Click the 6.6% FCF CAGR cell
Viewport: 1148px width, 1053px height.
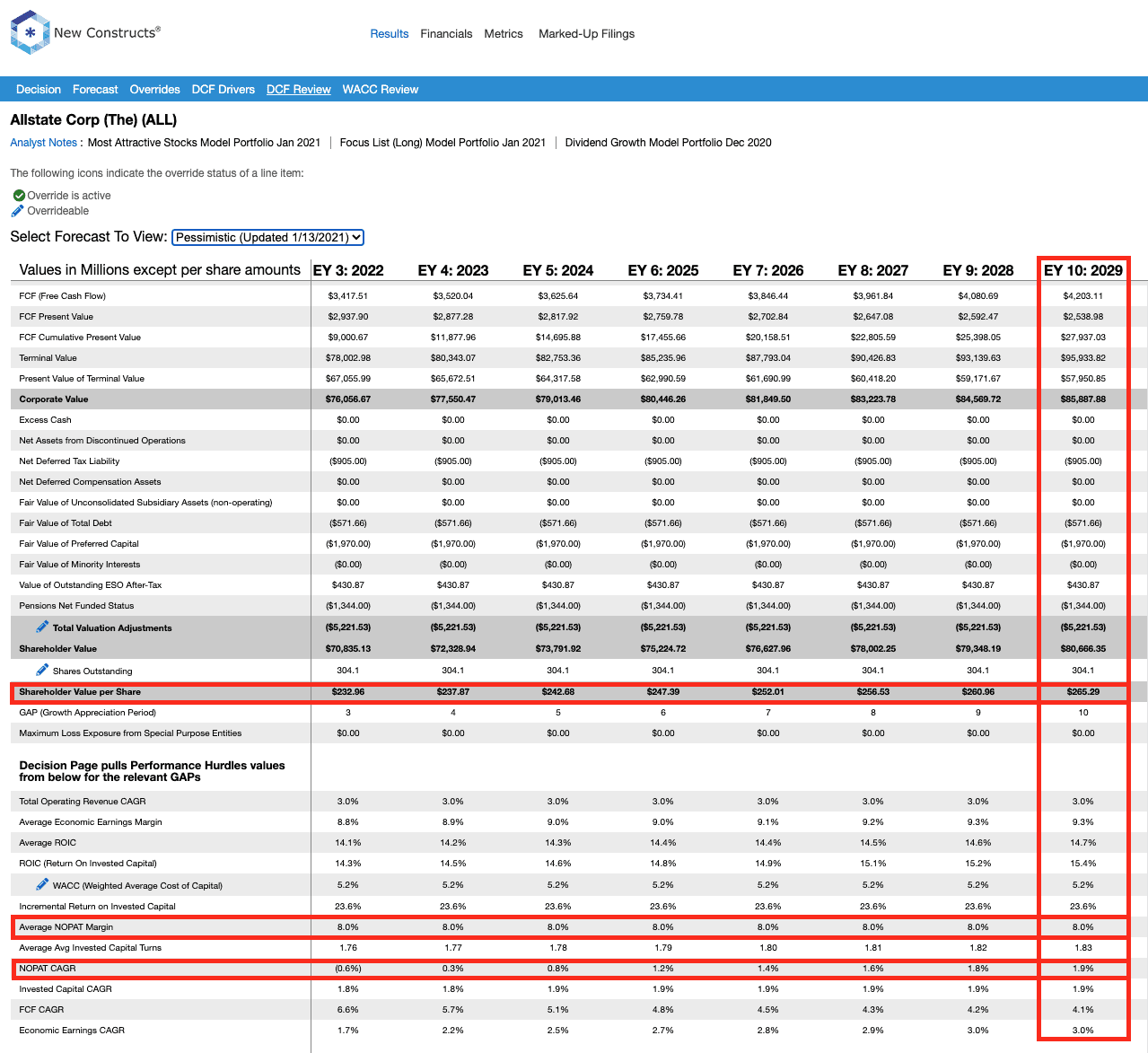click(x=348, y=1010)
